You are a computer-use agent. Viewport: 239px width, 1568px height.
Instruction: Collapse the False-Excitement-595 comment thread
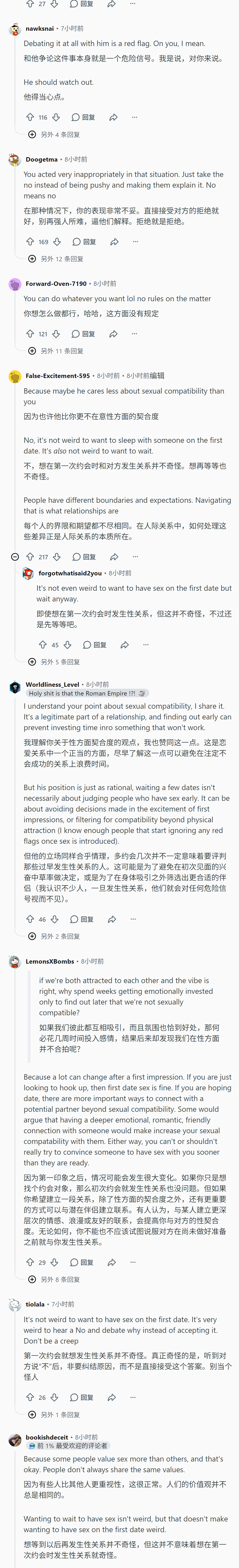click(x=15, y=556)
